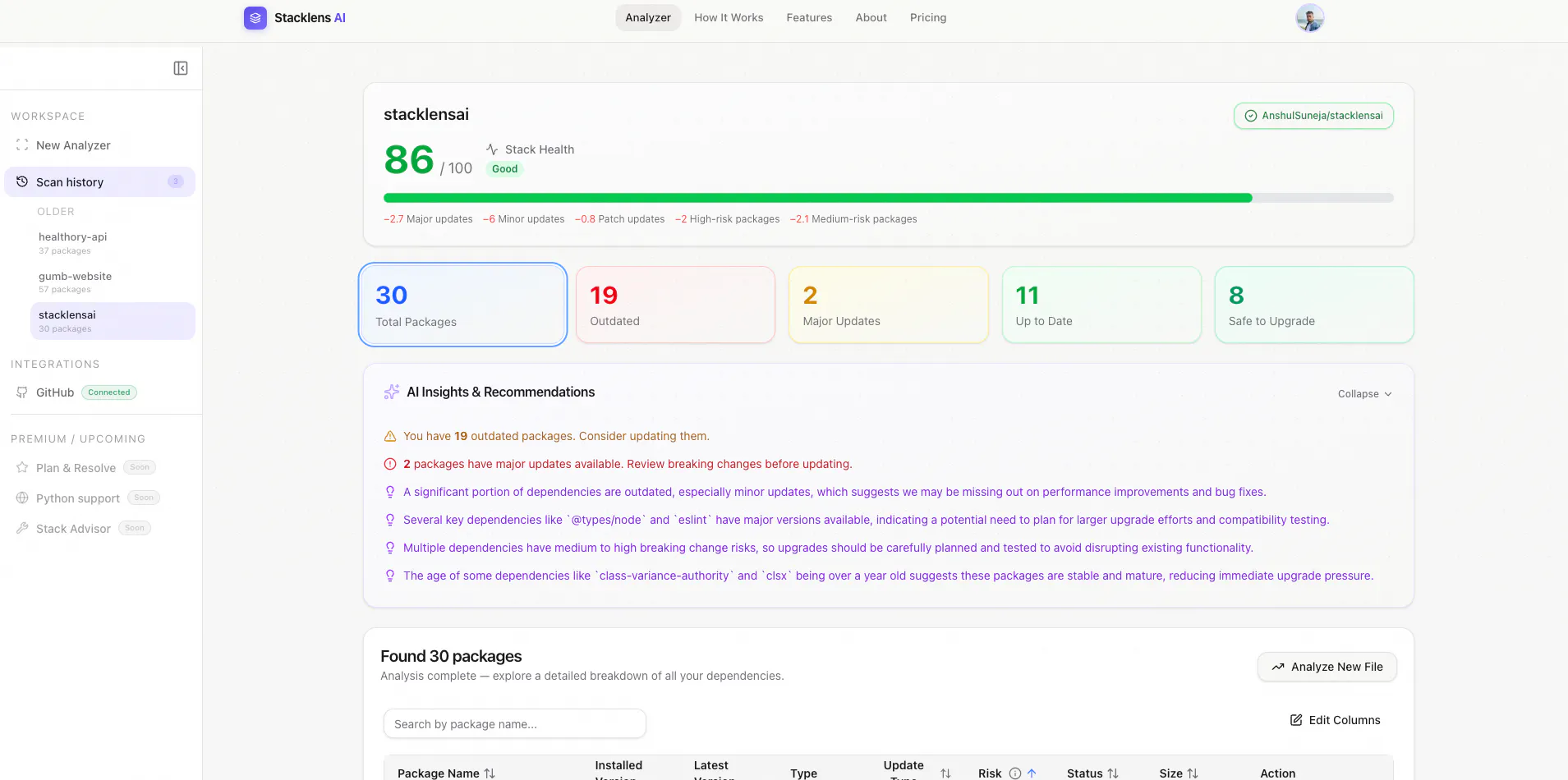This screenshot has width=1568, height=780.
Task: Open the How It Works page
Action: 729,18
